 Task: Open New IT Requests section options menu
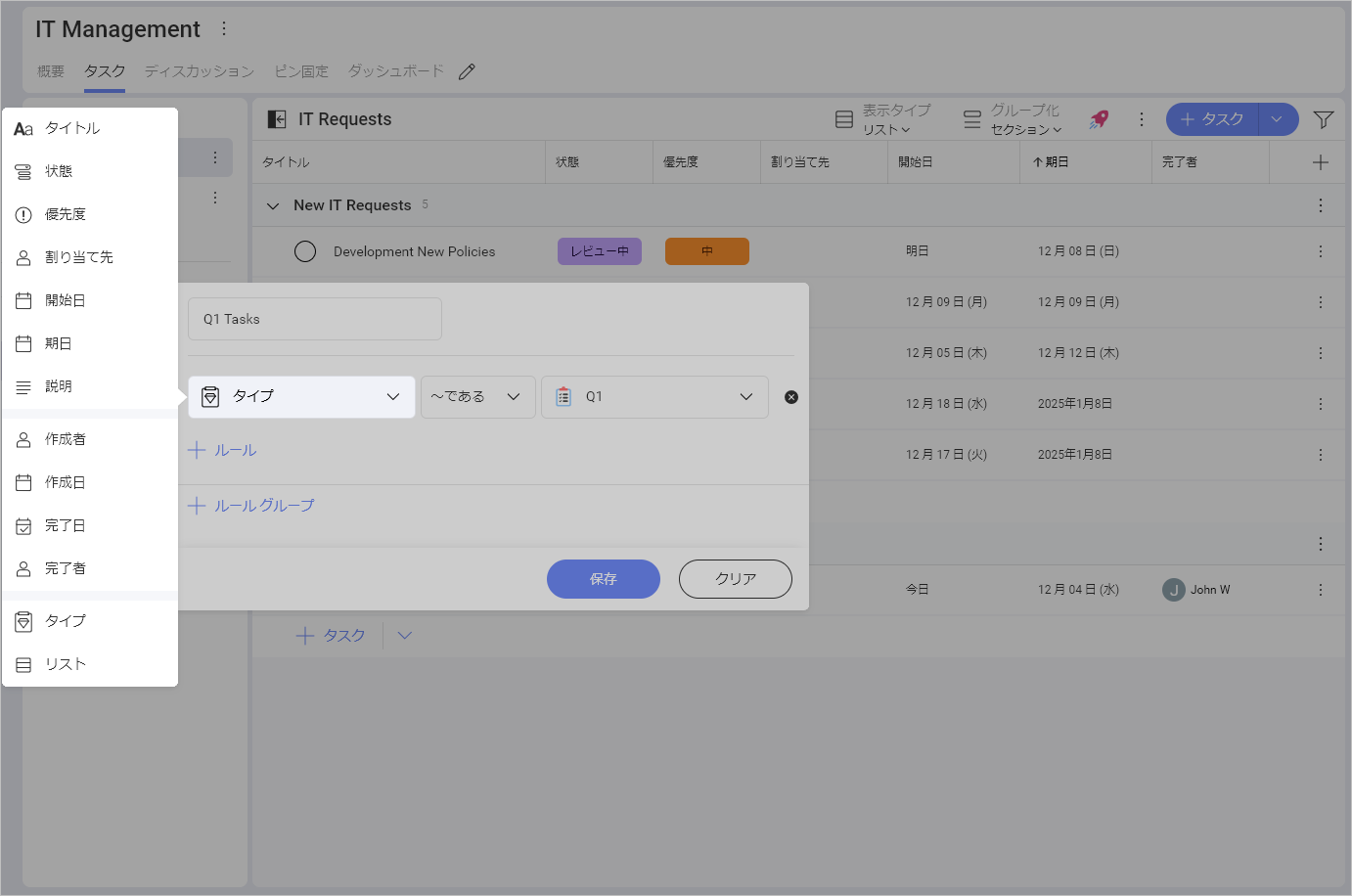coord(1321,205)
